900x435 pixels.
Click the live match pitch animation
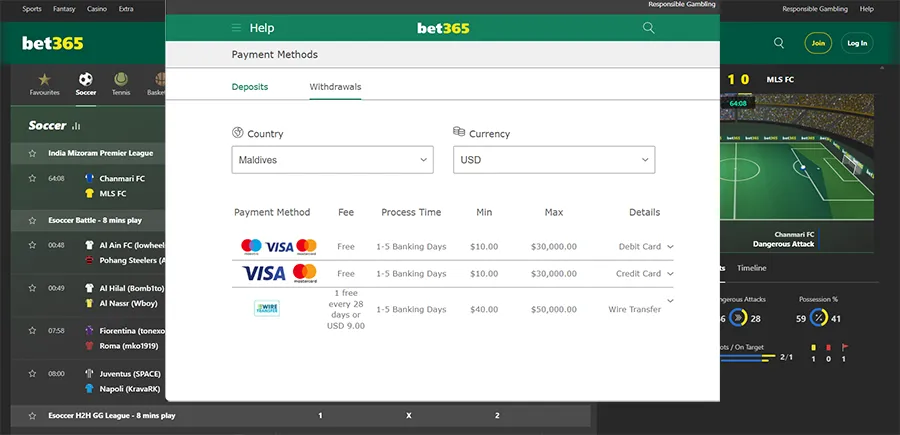coord(797,157)
